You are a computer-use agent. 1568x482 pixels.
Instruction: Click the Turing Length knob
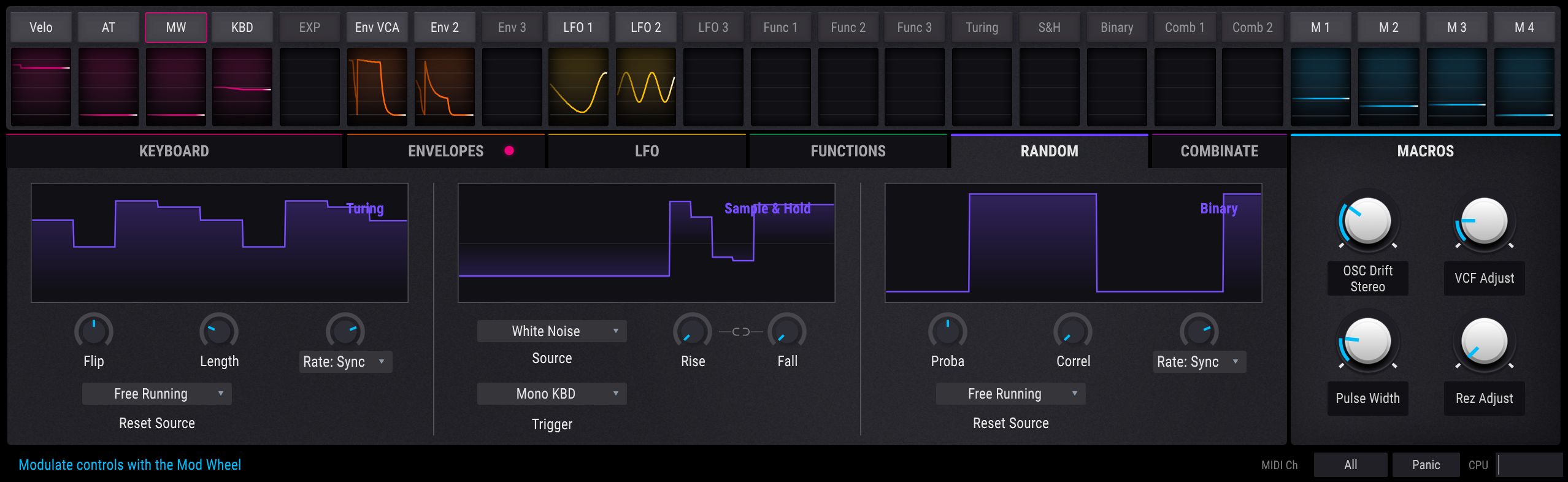219,332
